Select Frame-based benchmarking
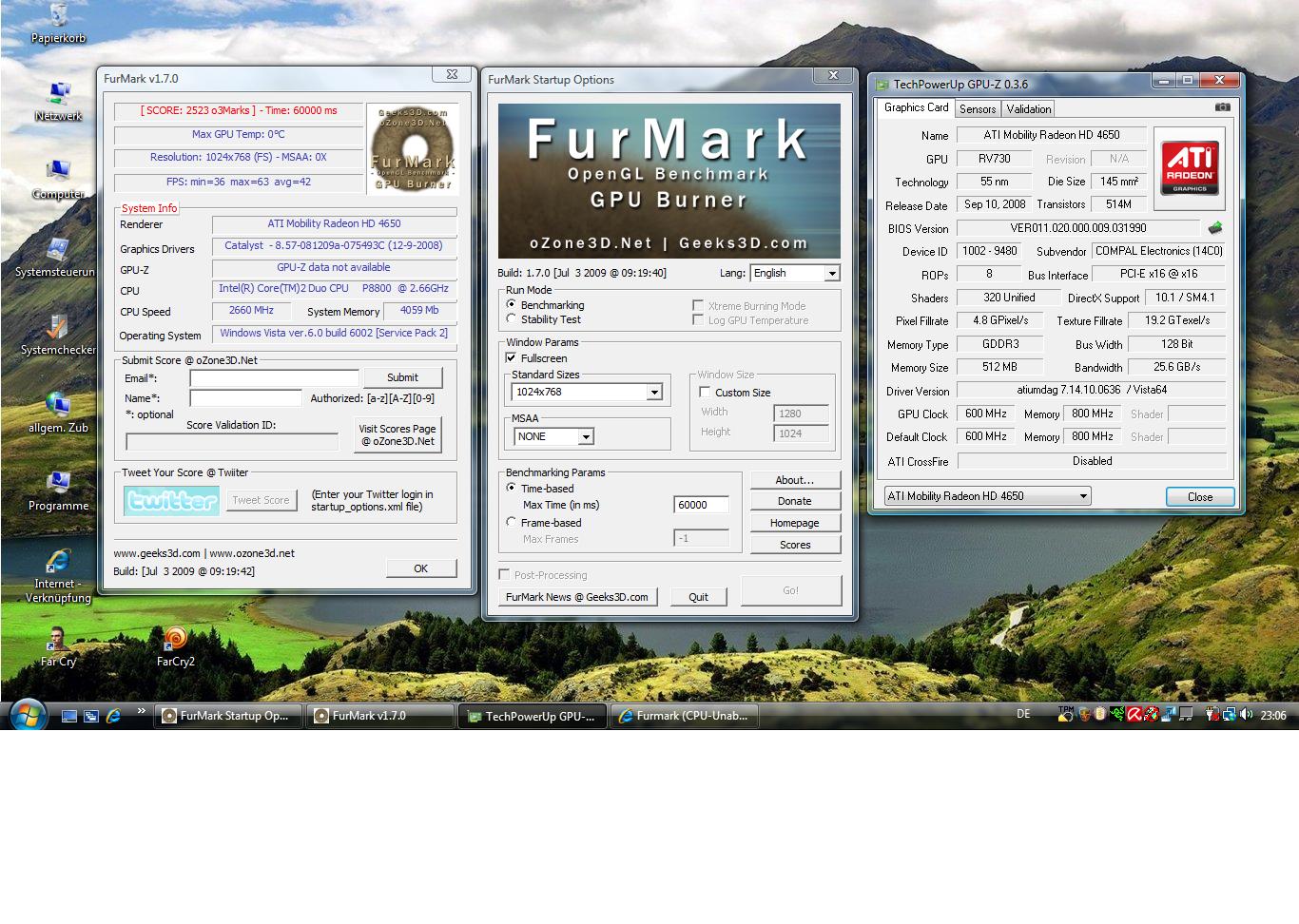The height and width of the screenshot is (924, 1299). 512,523
